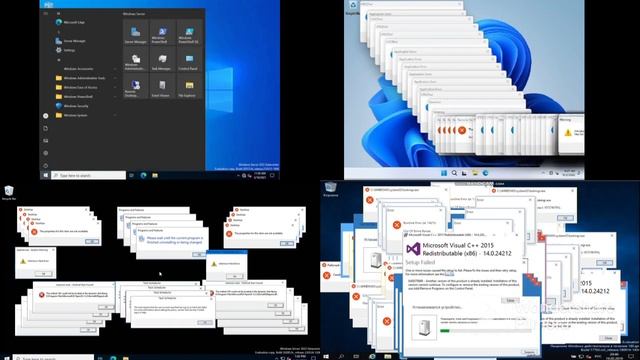Open Edge on the Windows 11 taskbar
Viewport: 640px width, 360px height.
pos(485,173)
